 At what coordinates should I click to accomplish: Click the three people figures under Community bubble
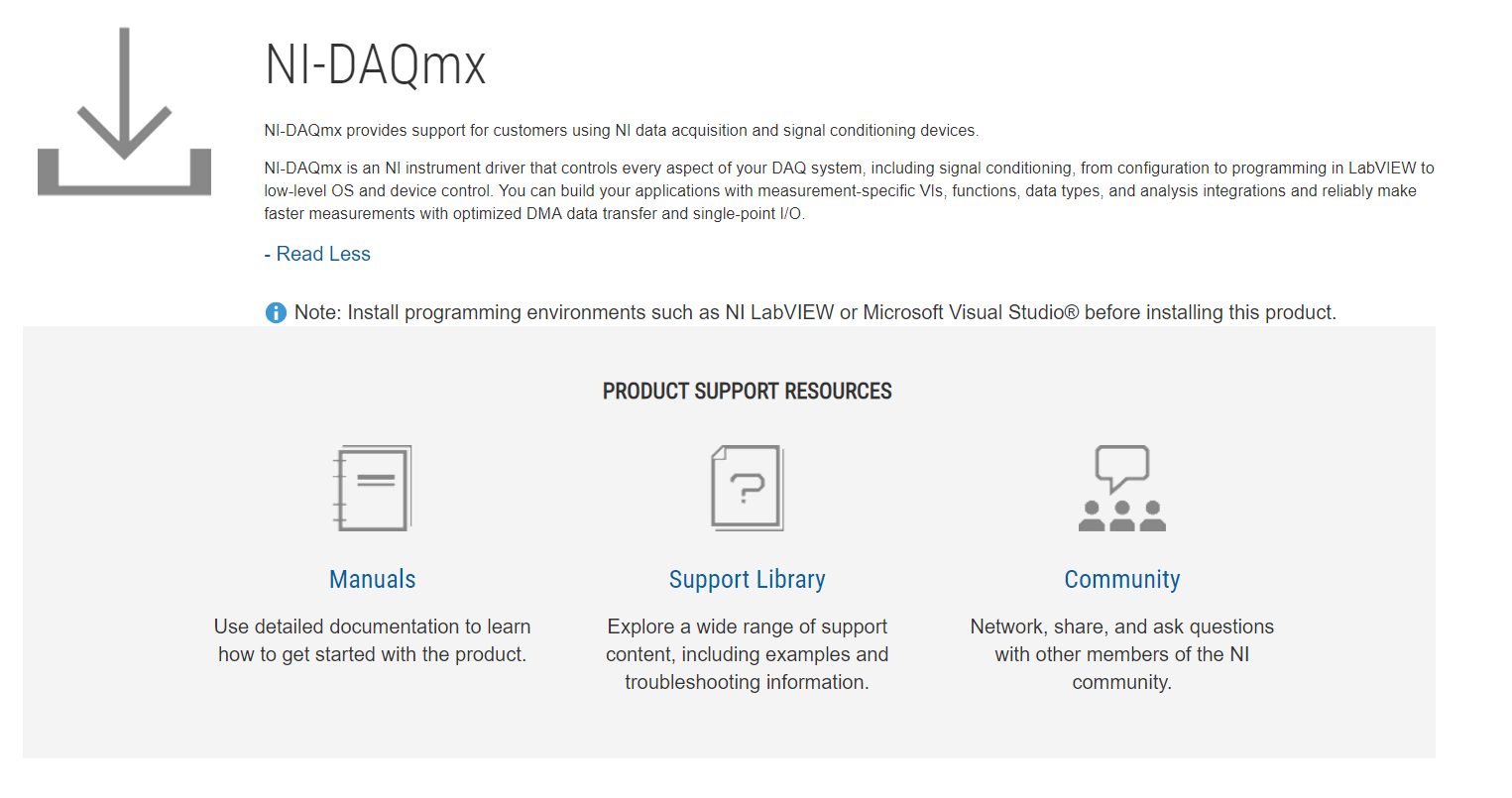(x=1121, y=516)
